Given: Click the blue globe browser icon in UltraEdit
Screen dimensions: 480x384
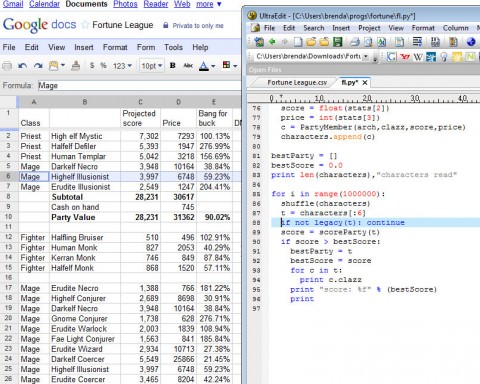Looking at the screenshot, I should [x=471, y=42].
